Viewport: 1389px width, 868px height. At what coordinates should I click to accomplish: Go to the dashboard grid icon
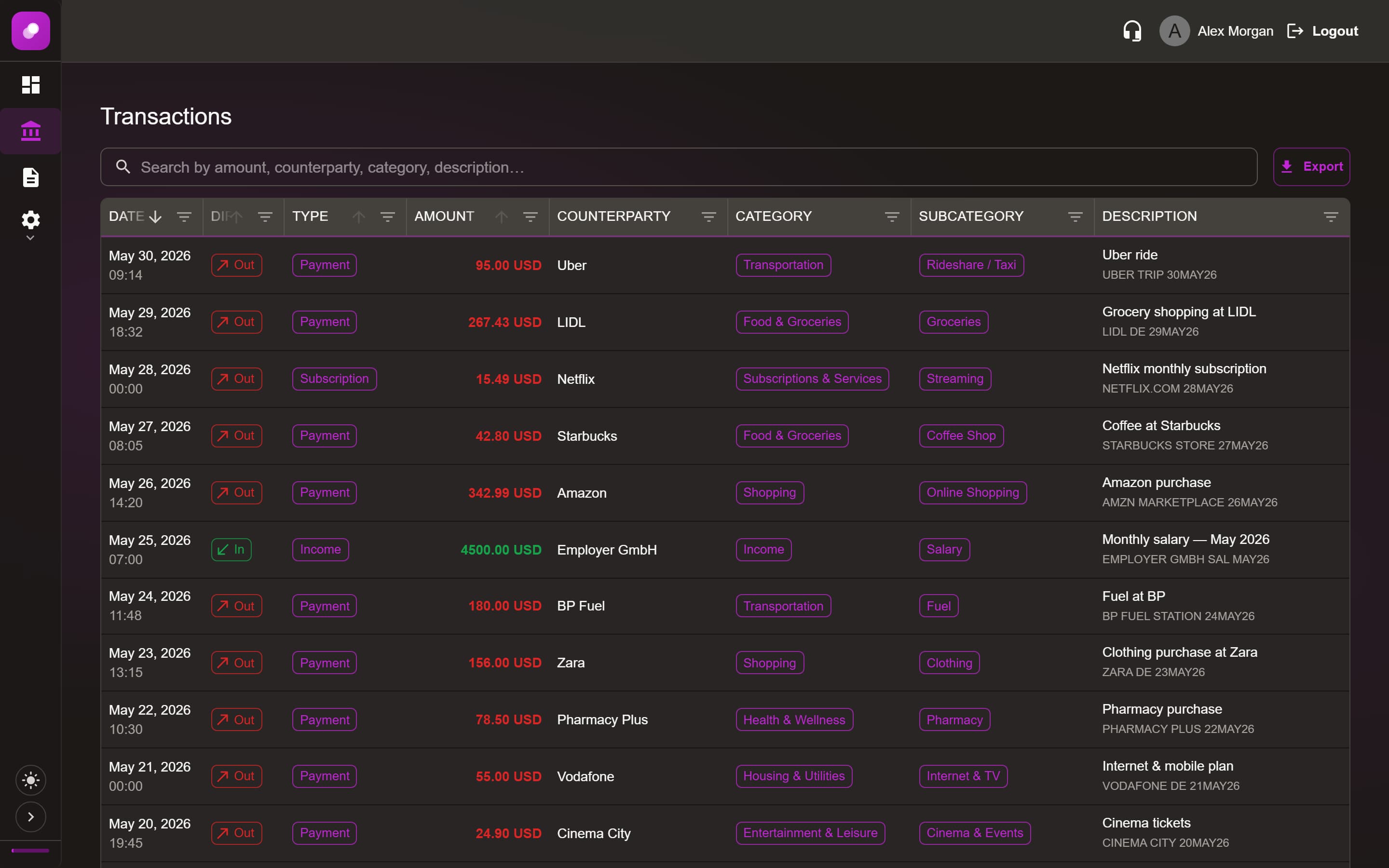click(30, 85)
